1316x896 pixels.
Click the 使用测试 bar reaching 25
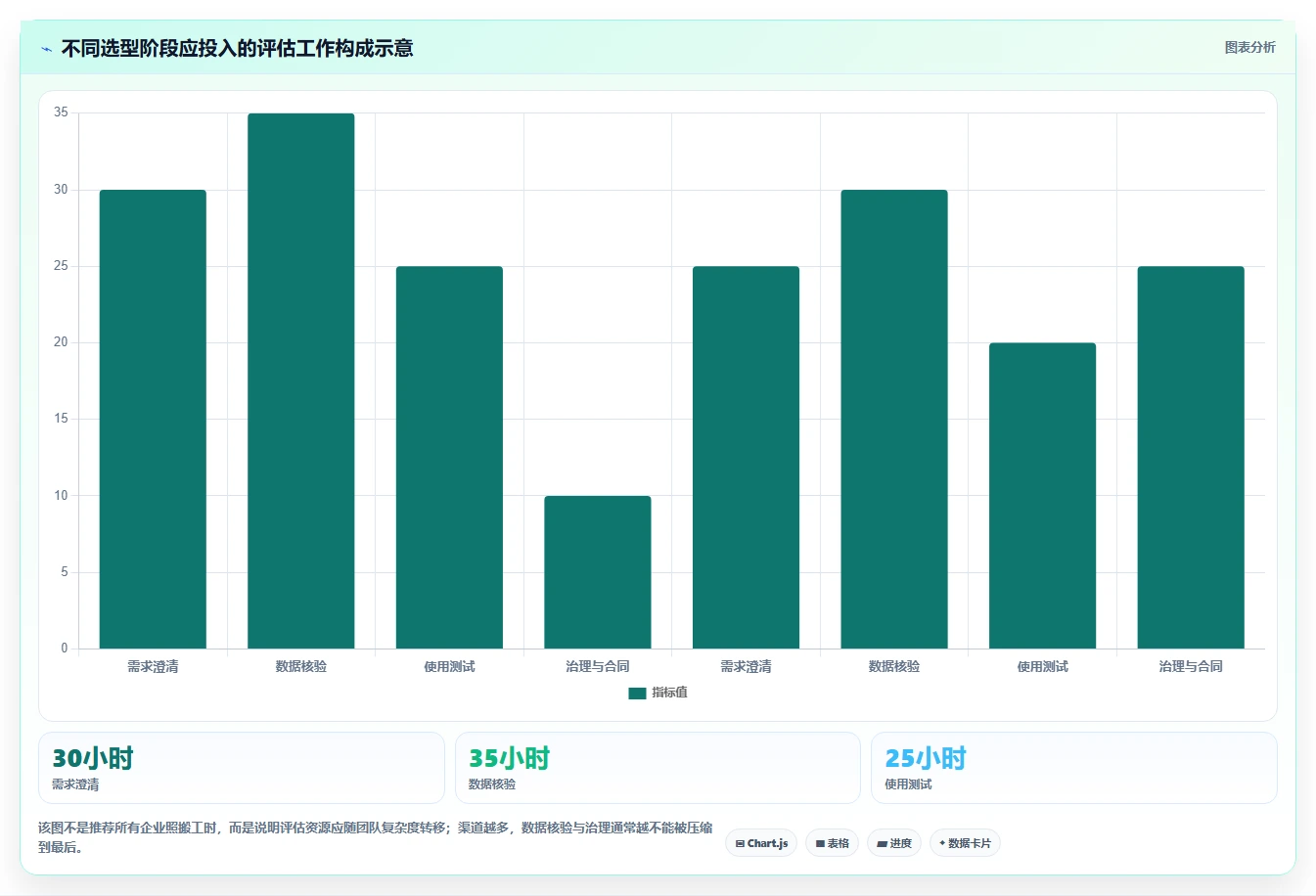coord(449,457)
